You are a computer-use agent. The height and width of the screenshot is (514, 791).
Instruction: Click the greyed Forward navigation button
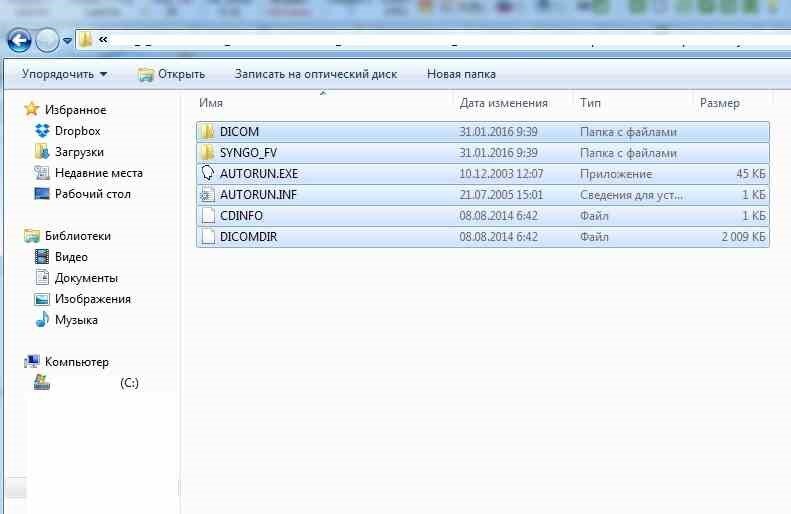[x=47, y=40]
